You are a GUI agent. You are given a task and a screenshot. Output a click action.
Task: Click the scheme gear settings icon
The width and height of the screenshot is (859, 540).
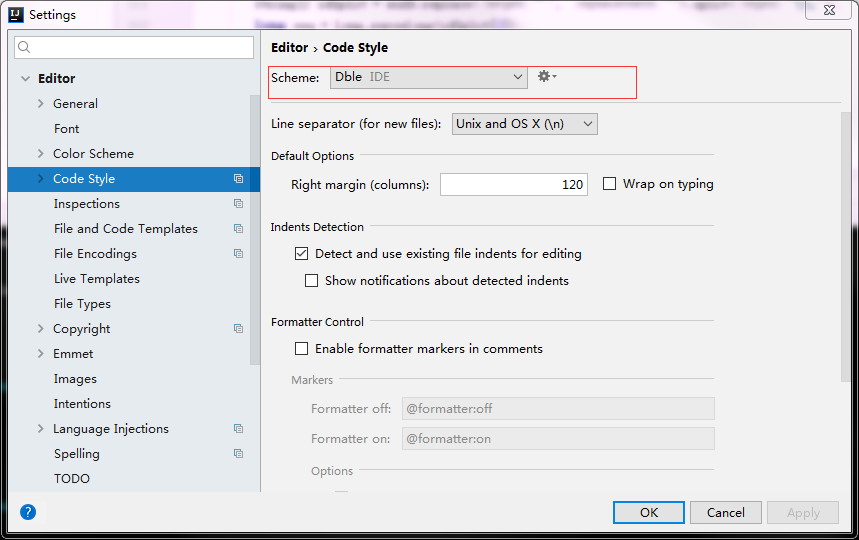[x=545, y=77]
